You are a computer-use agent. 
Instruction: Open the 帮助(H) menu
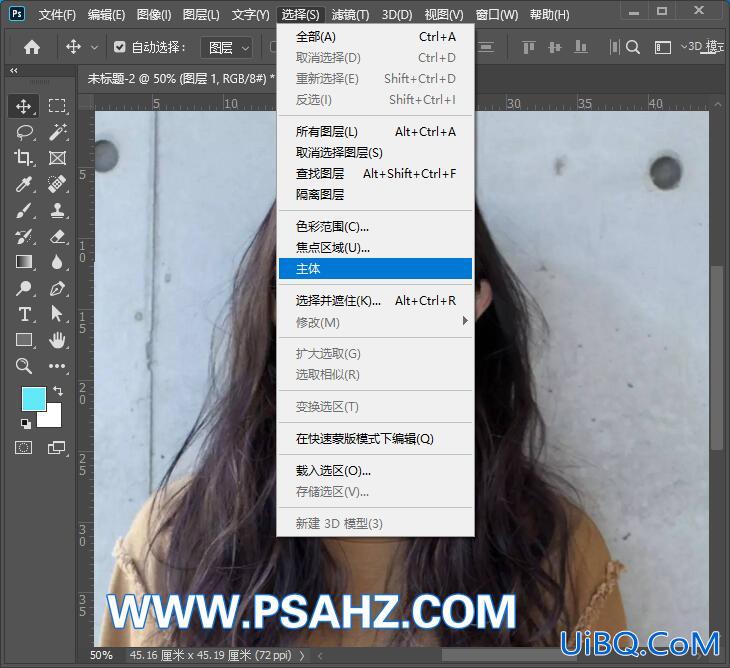click(549, 15)
